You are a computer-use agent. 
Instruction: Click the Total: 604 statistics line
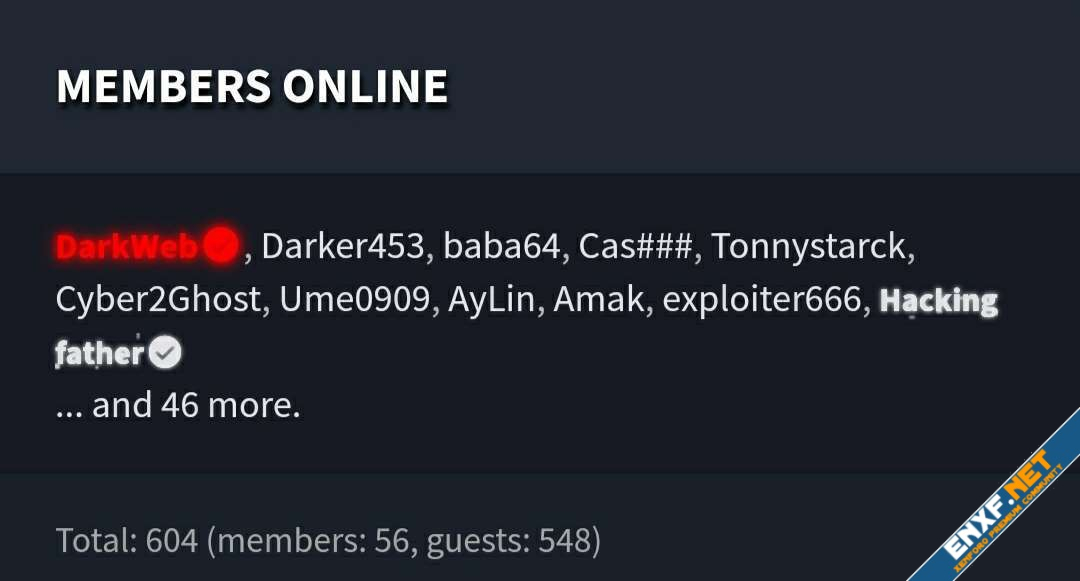(328, 540)
